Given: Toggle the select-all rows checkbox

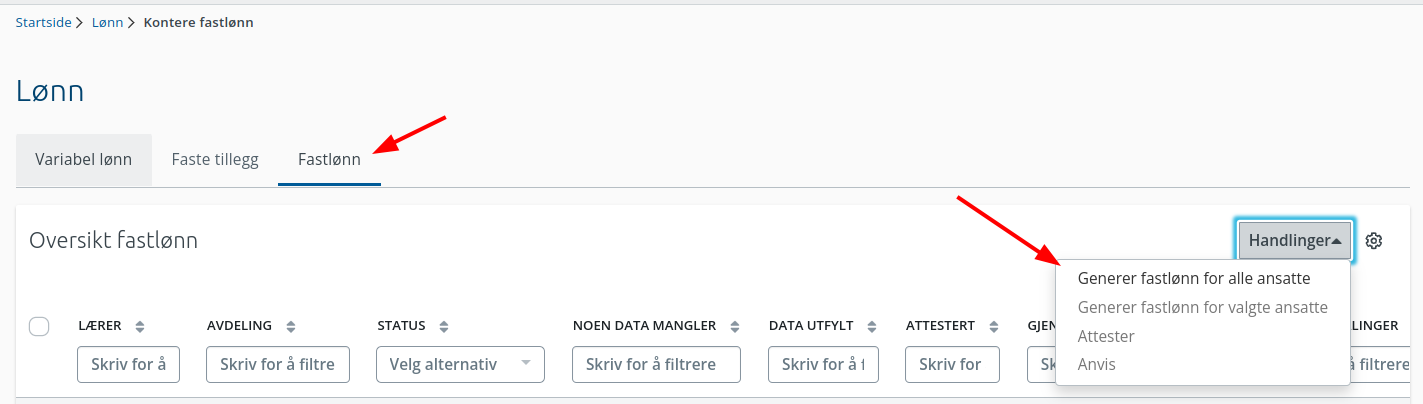Looking at the screenshot, I should click(39, 326).
